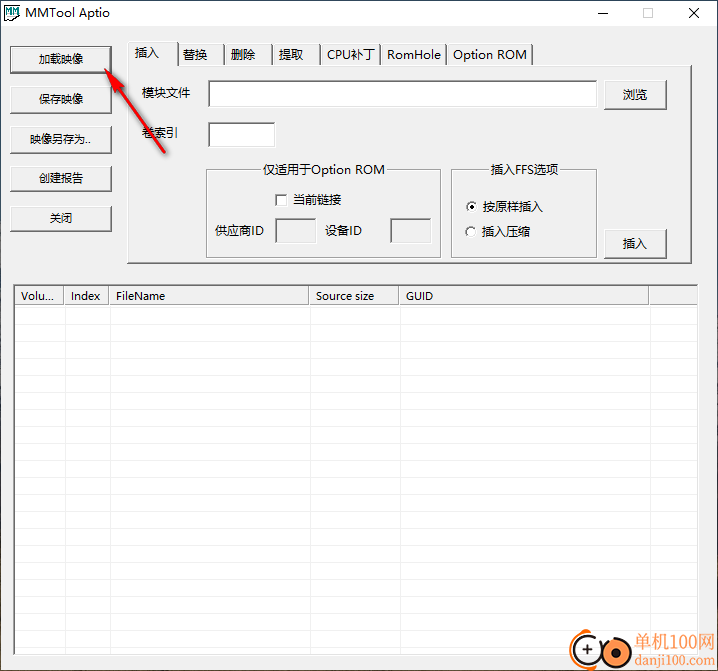Image resolution: width=718 pixels, height=671 pixels.
Task: Click the Volu... column header
Action: pos(39,296)
